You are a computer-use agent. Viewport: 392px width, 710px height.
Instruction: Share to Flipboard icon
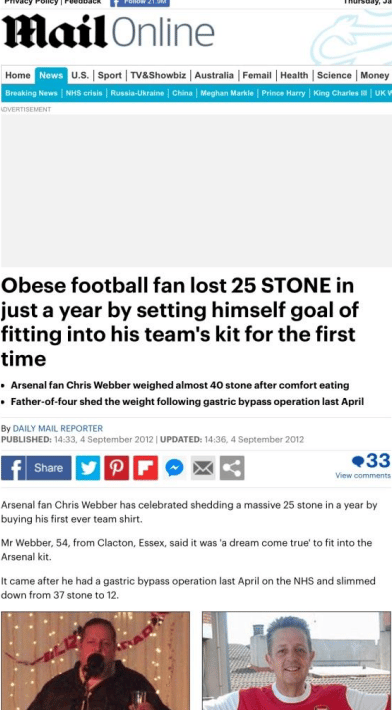[x=146, y=468]
